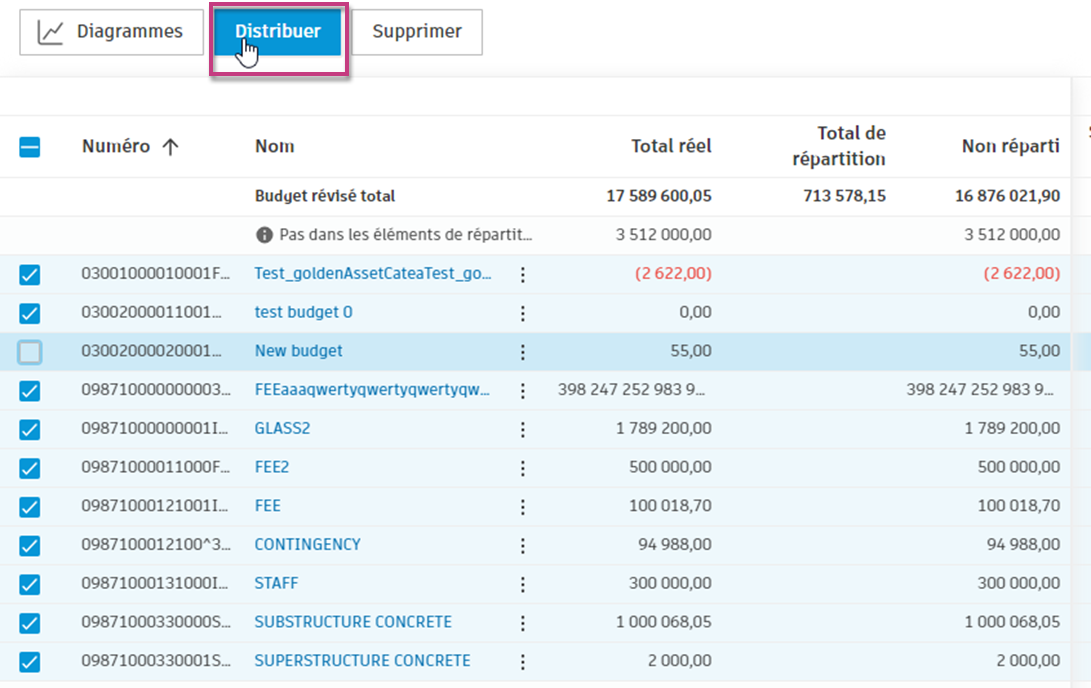Image resolution: width=1091 pixels, height=688 pixels.
Task: Open the SUPERSTRUCTURE CONCRETE link
Action: coord(363,660)
